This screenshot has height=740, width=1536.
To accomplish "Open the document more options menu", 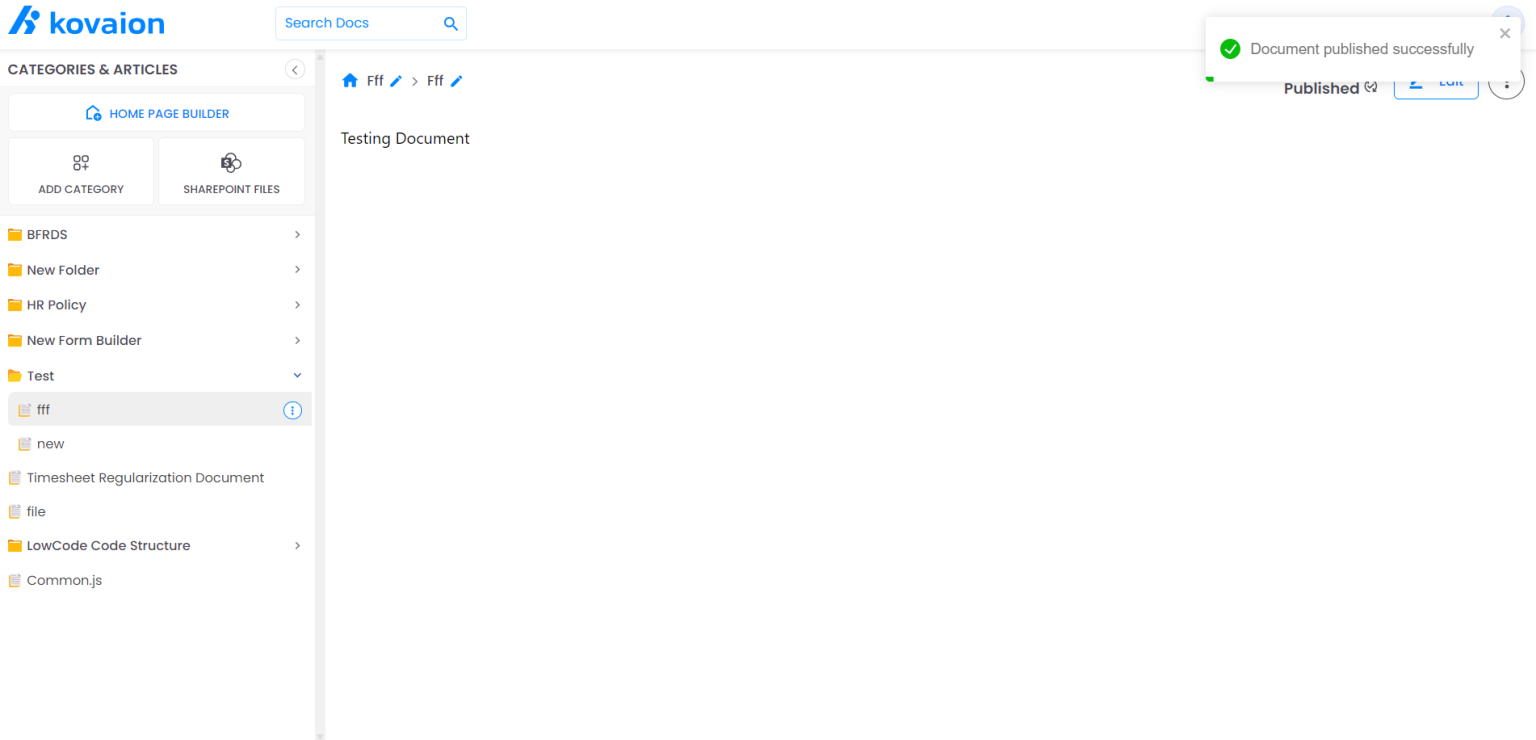I will tap(1506, 83).
